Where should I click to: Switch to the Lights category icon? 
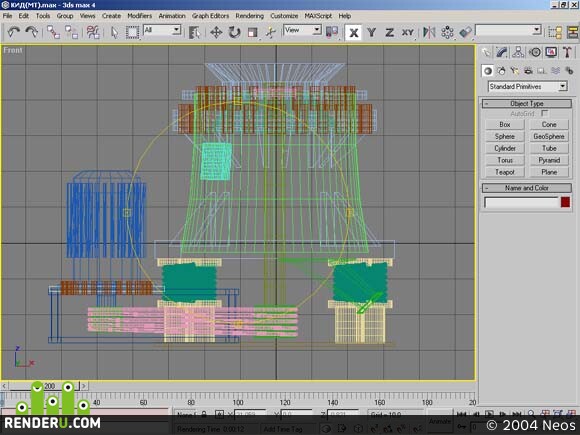pyautogui.click(x=515, y=71)
